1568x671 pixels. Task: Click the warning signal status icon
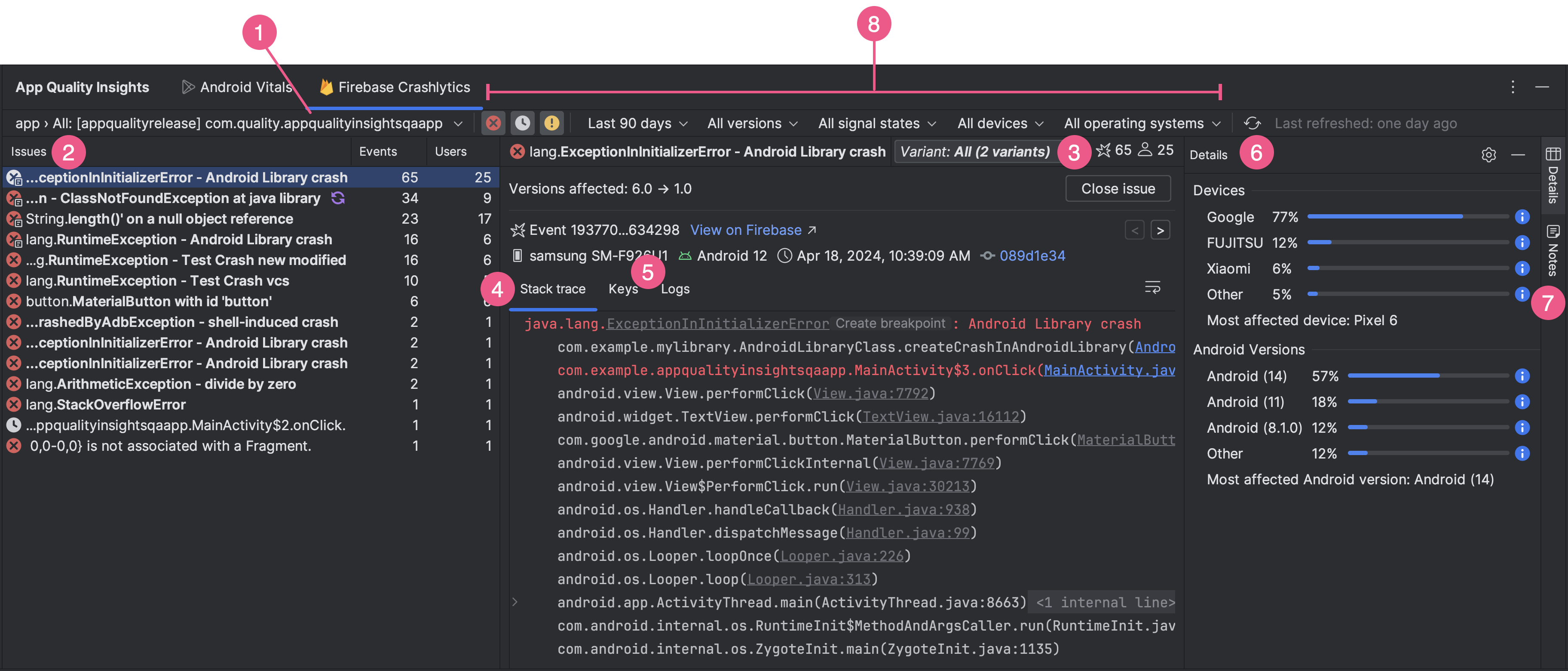pos(549,123)
